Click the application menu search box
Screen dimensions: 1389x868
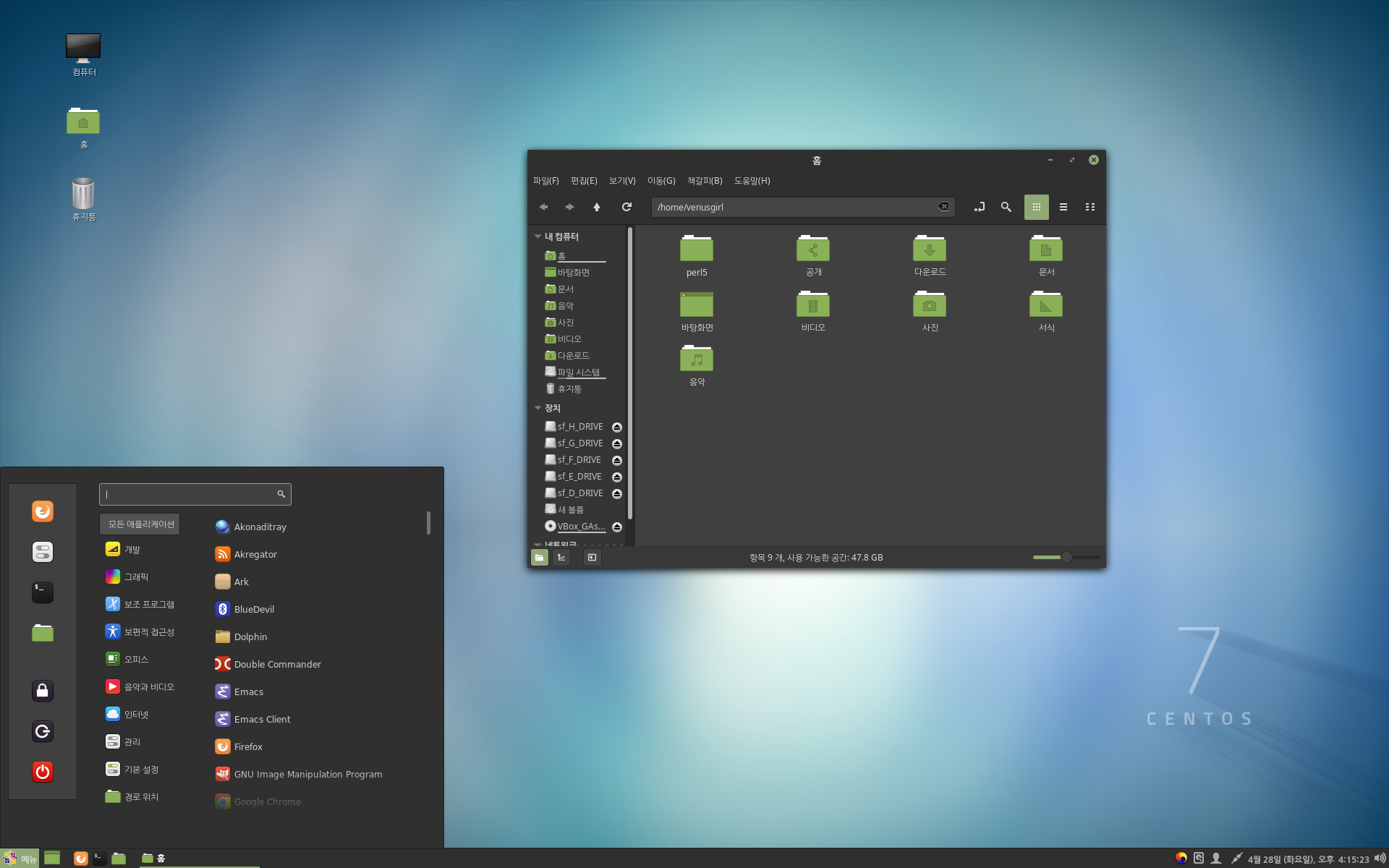coord(195,494)
